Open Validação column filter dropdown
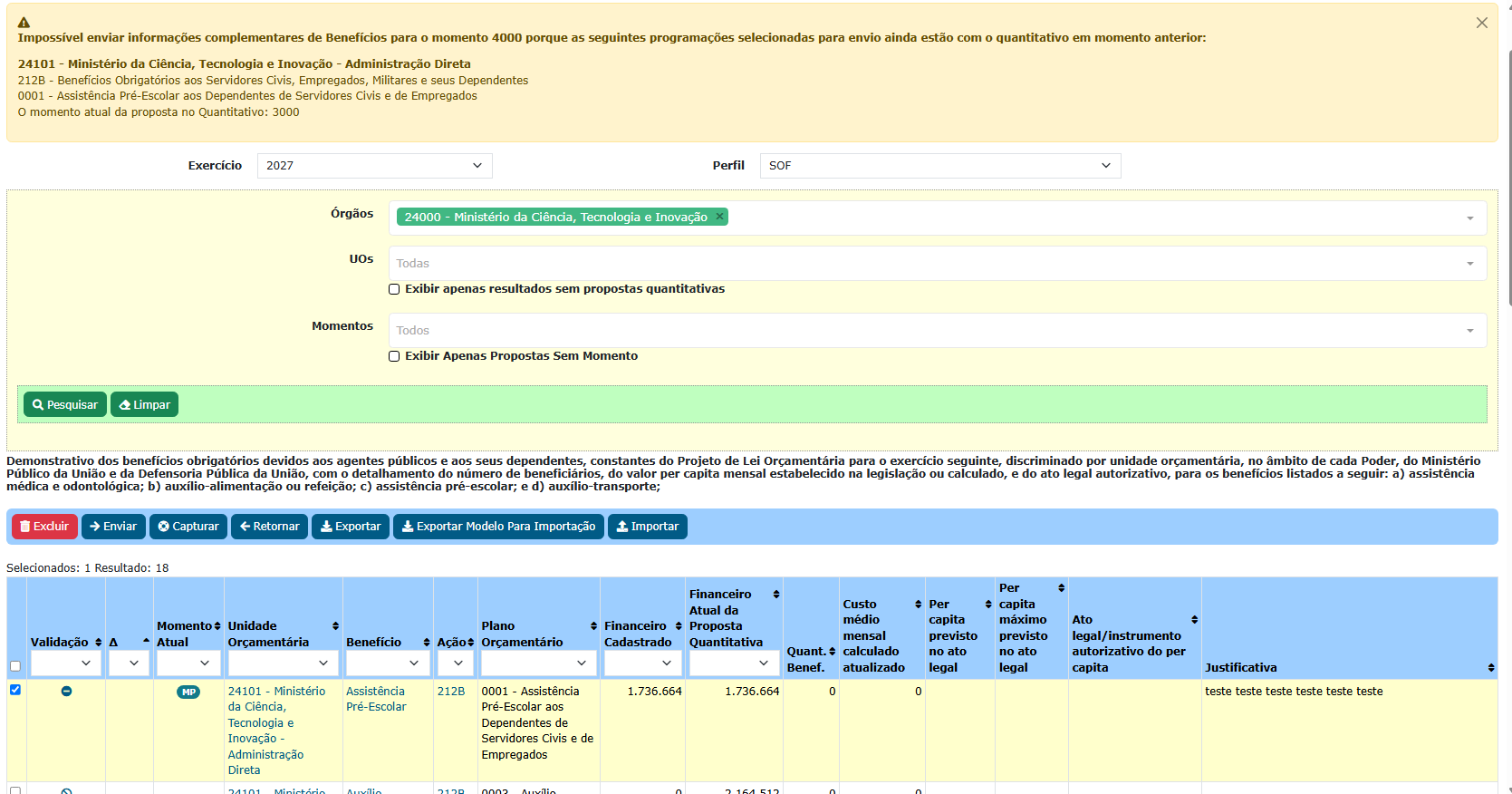1512x794 pixels. click(x=65, y=663)
